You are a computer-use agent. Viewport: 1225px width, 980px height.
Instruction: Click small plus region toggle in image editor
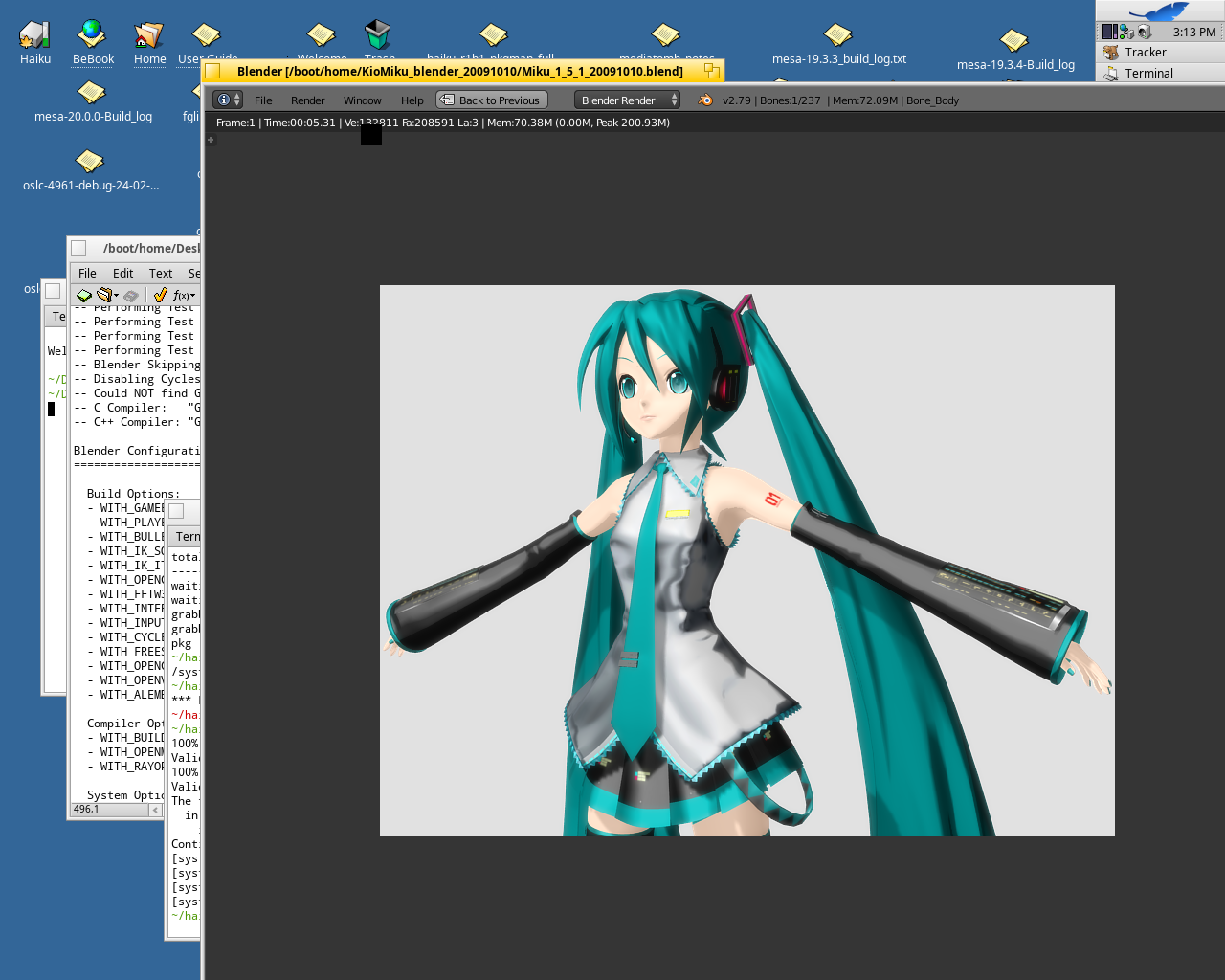(212, 140)
